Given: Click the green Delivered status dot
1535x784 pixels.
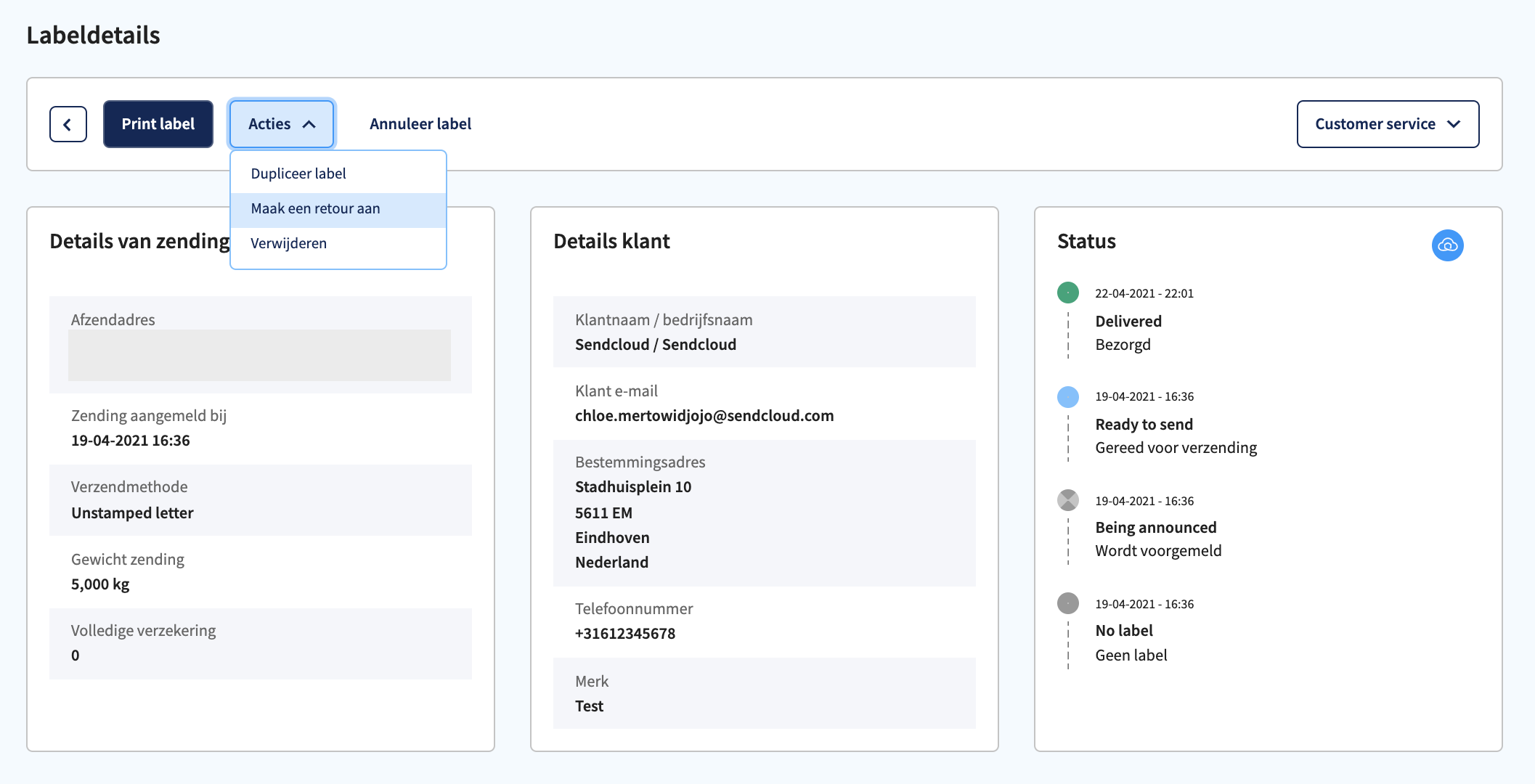Looking at the screenshot, I should point(1067,293).
